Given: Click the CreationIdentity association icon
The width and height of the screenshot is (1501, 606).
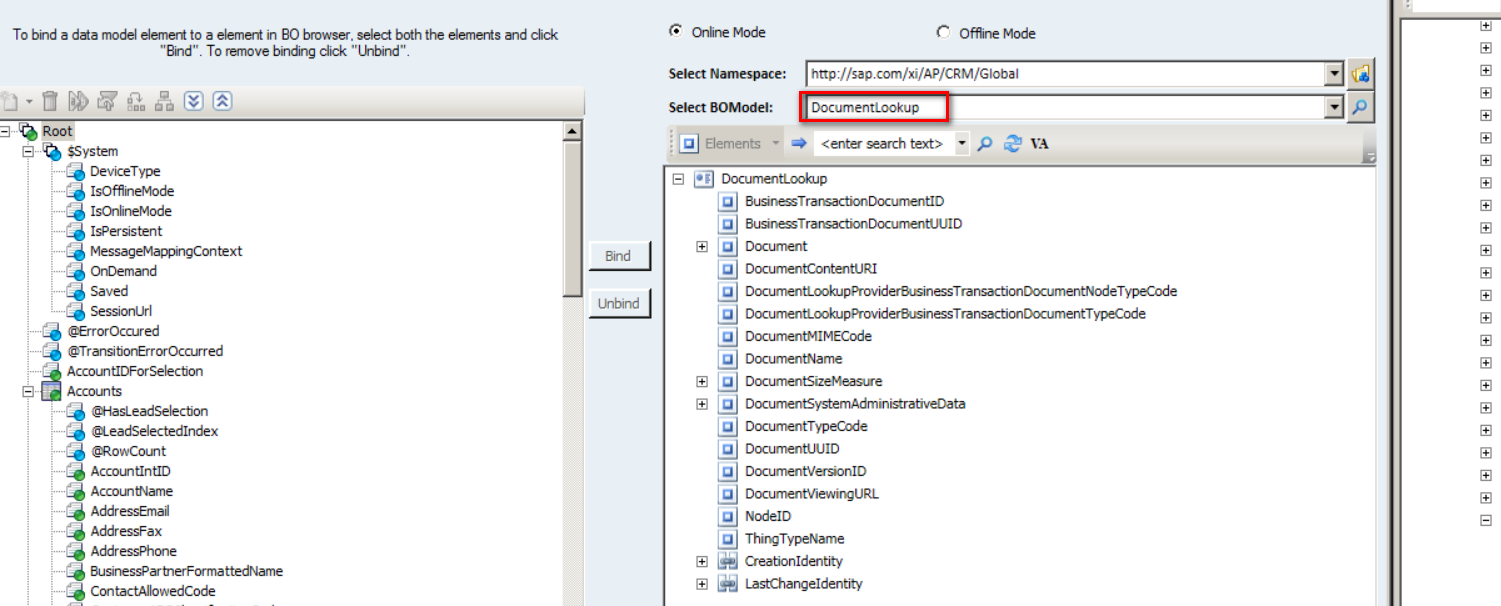Looking at the screenshot, I should 728,561.
